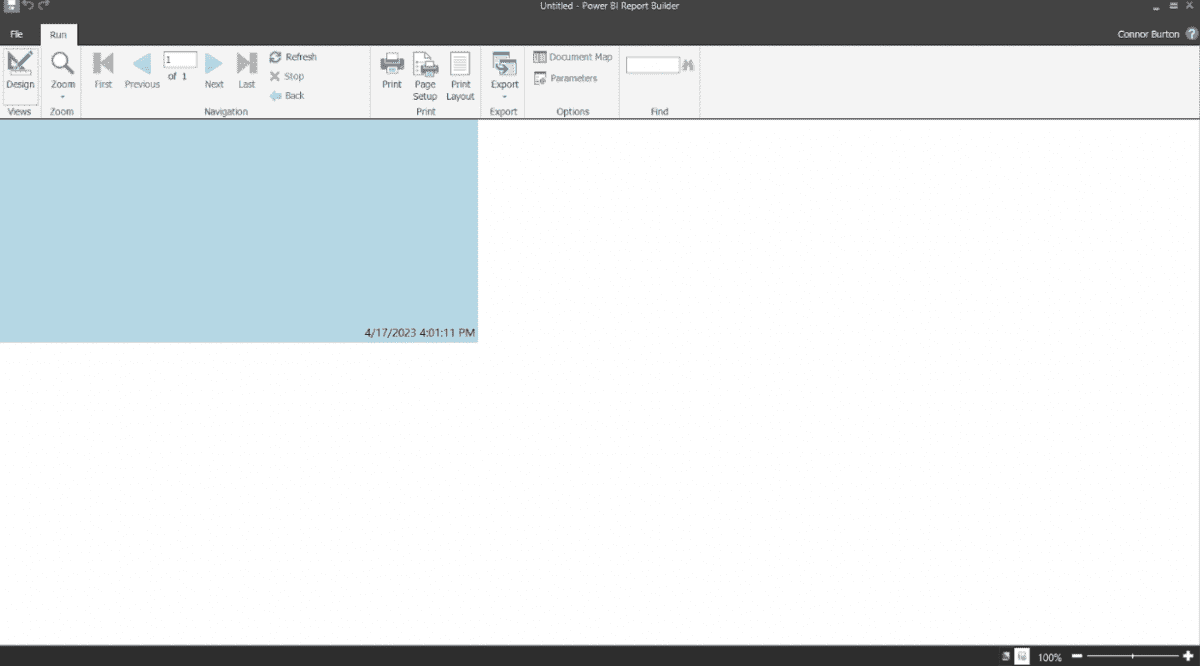
Task: Open the Export dropdown menu
Action: tap(504, 75)
